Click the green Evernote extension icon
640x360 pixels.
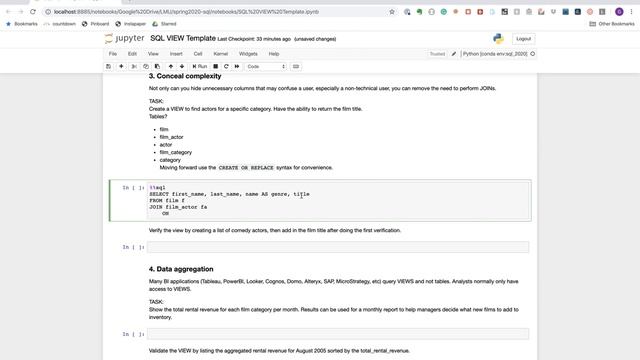(x=419, y=12)
